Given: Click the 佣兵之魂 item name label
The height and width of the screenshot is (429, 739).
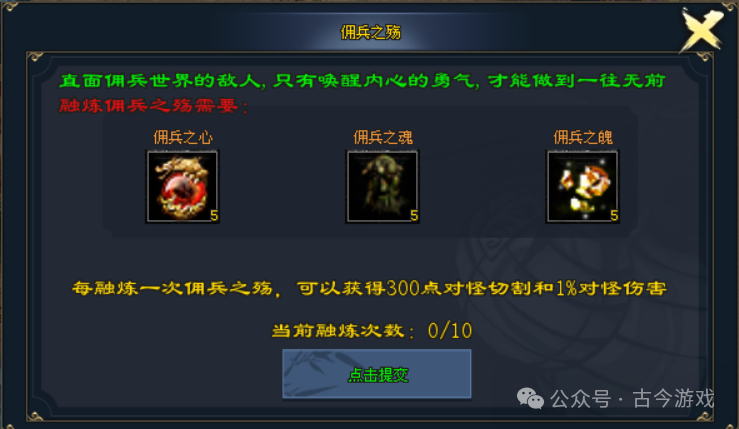Looking at the screenshot, I should click(x=383, y=137).
